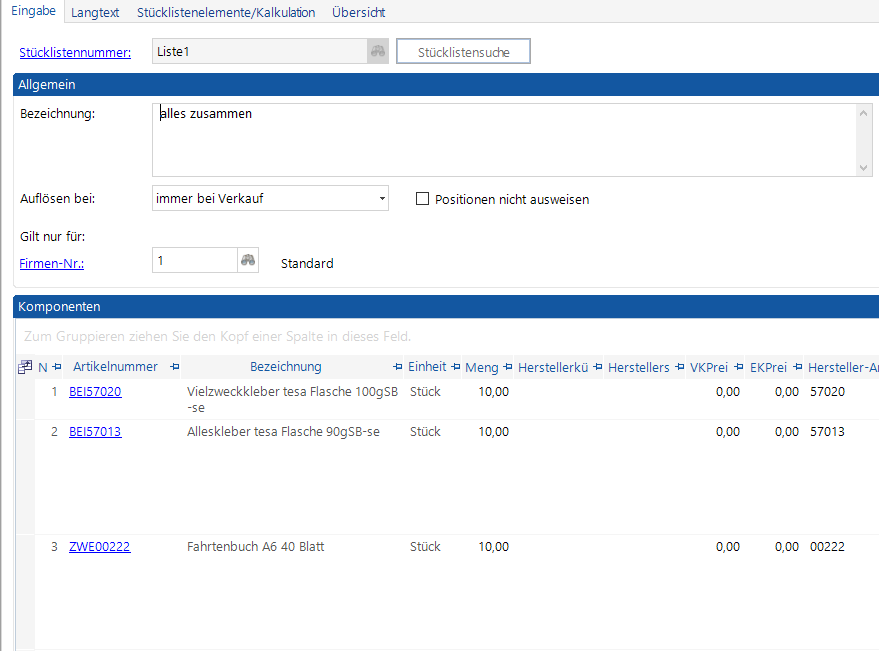
Task: Sort by the Meng column header
Action: (482, 368)
